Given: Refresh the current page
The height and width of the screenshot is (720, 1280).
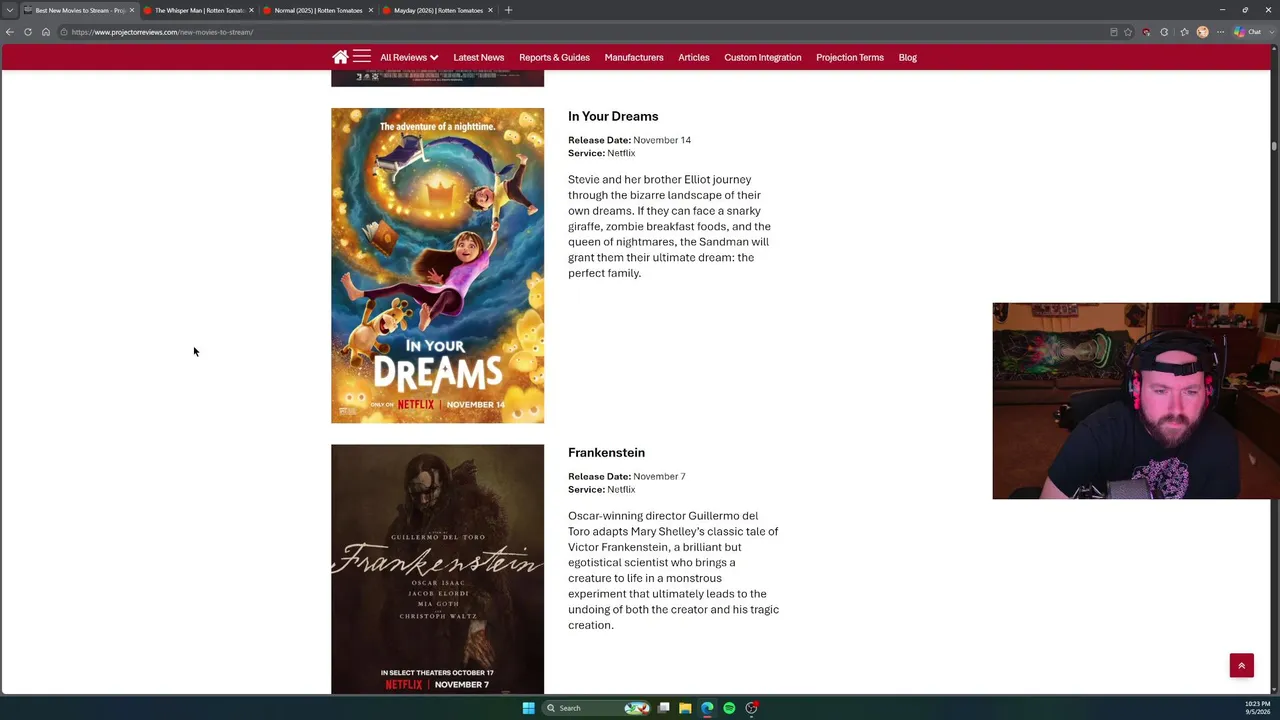Looking at the screenshot, I should (28, 32).
